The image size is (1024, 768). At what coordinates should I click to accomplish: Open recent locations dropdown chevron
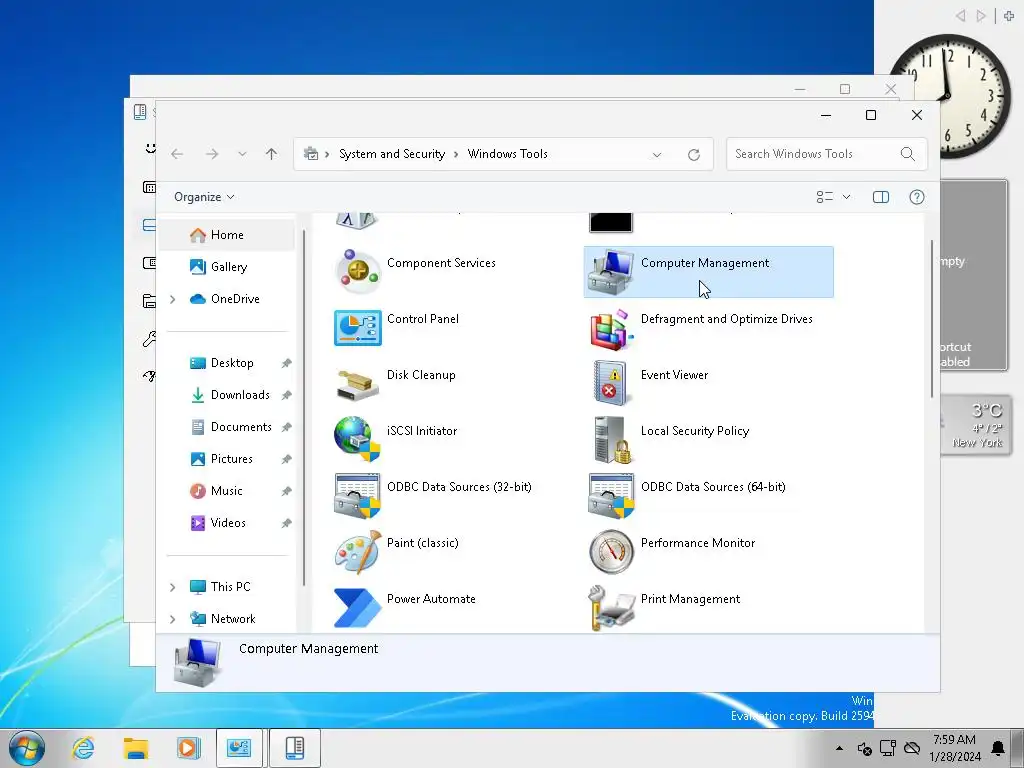coord(242,154)
